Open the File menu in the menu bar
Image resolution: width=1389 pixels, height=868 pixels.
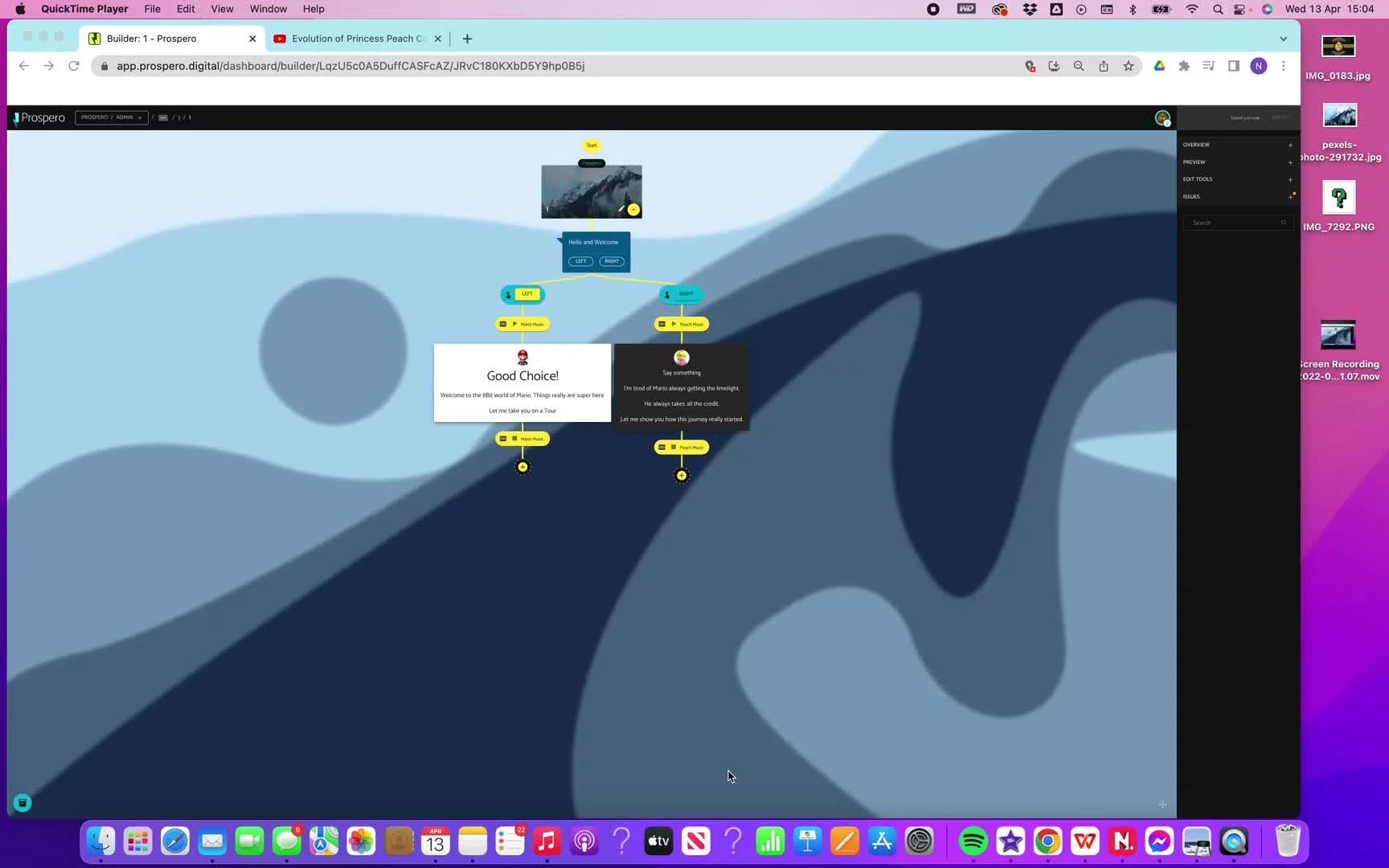pyautogui.click(x=152, y=9)
